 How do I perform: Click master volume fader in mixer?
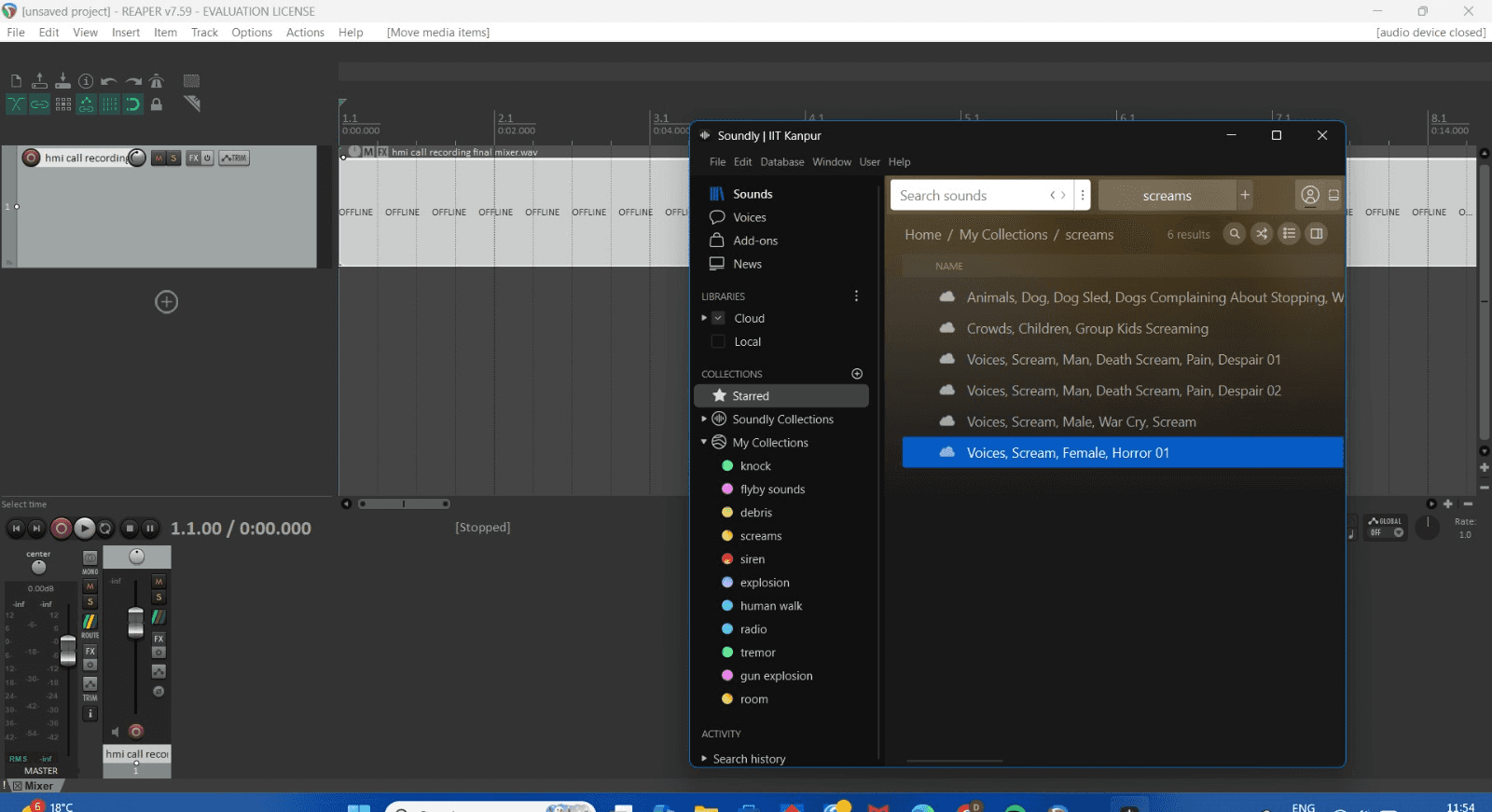pyautogui.click(x=67, y=651)
